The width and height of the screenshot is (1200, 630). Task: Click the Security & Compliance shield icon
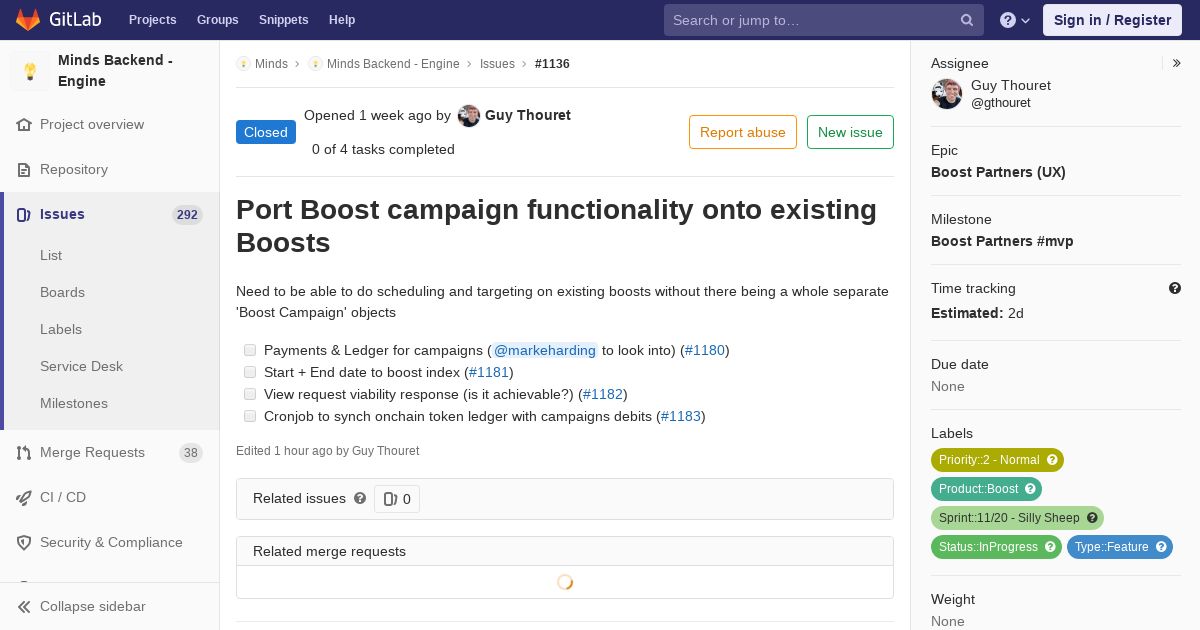coord(24,543)
